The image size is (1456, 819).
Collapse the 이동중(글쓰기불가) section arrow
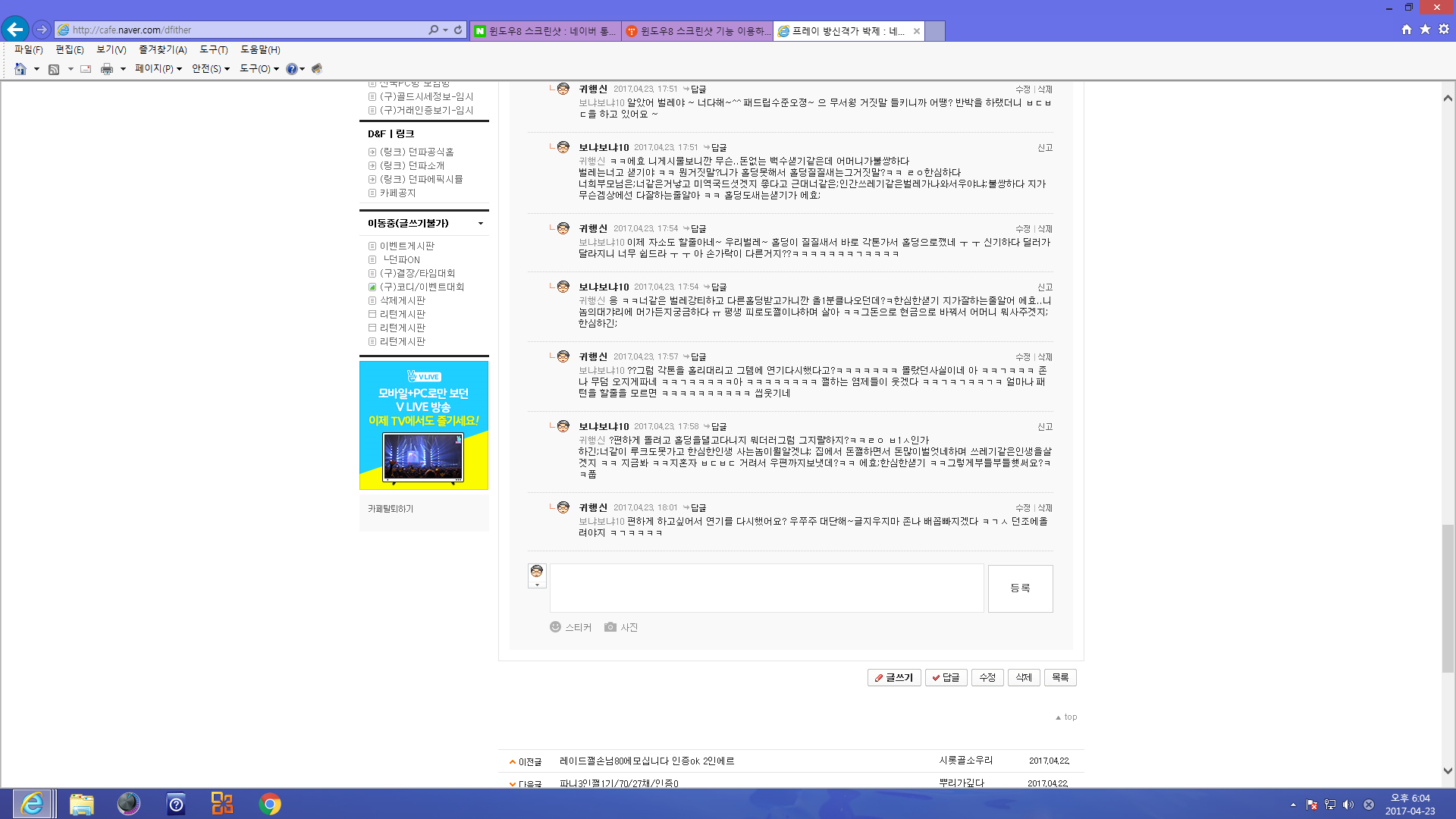click(x=480, y=223)
